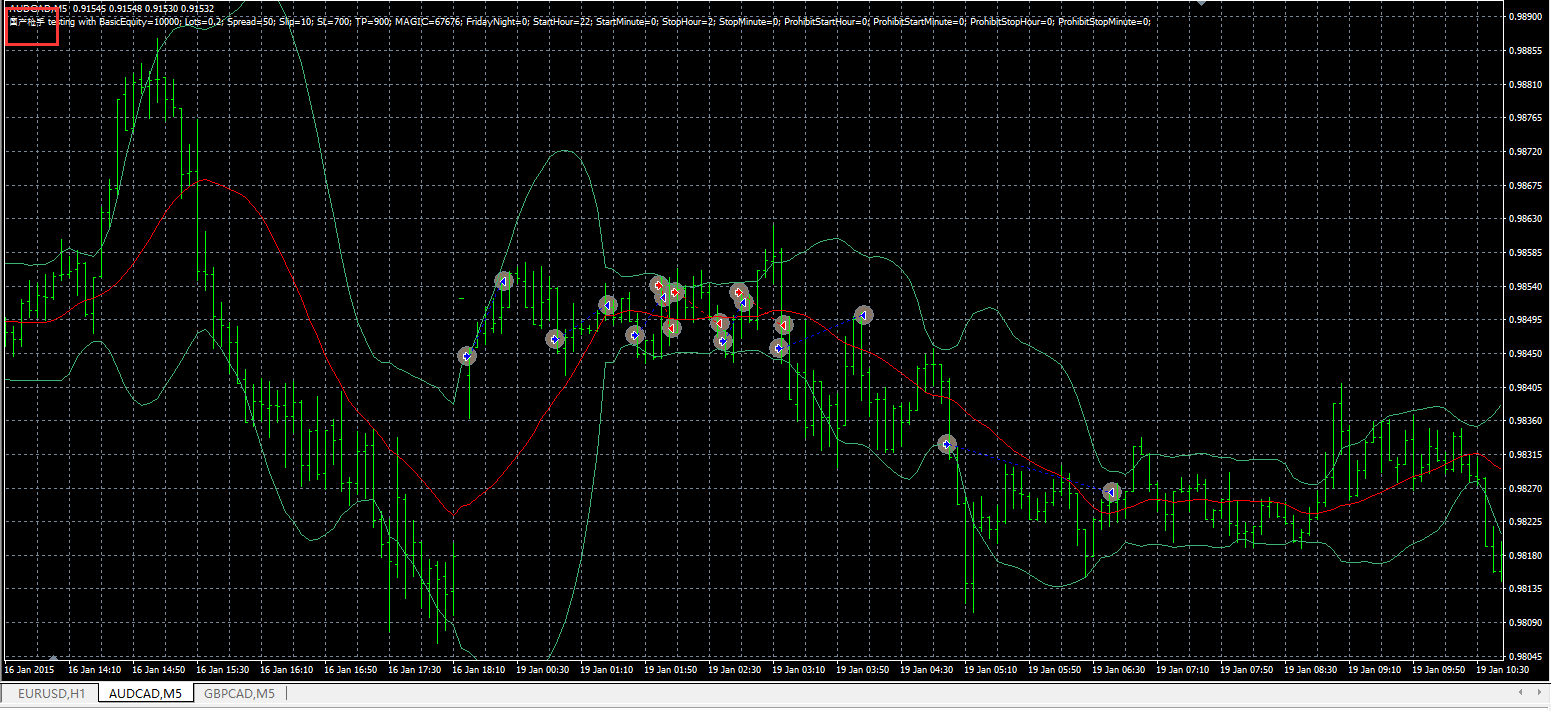Click the 19 Jan 00:30 time axis label
1551x711 pixels.
[543, 669]
